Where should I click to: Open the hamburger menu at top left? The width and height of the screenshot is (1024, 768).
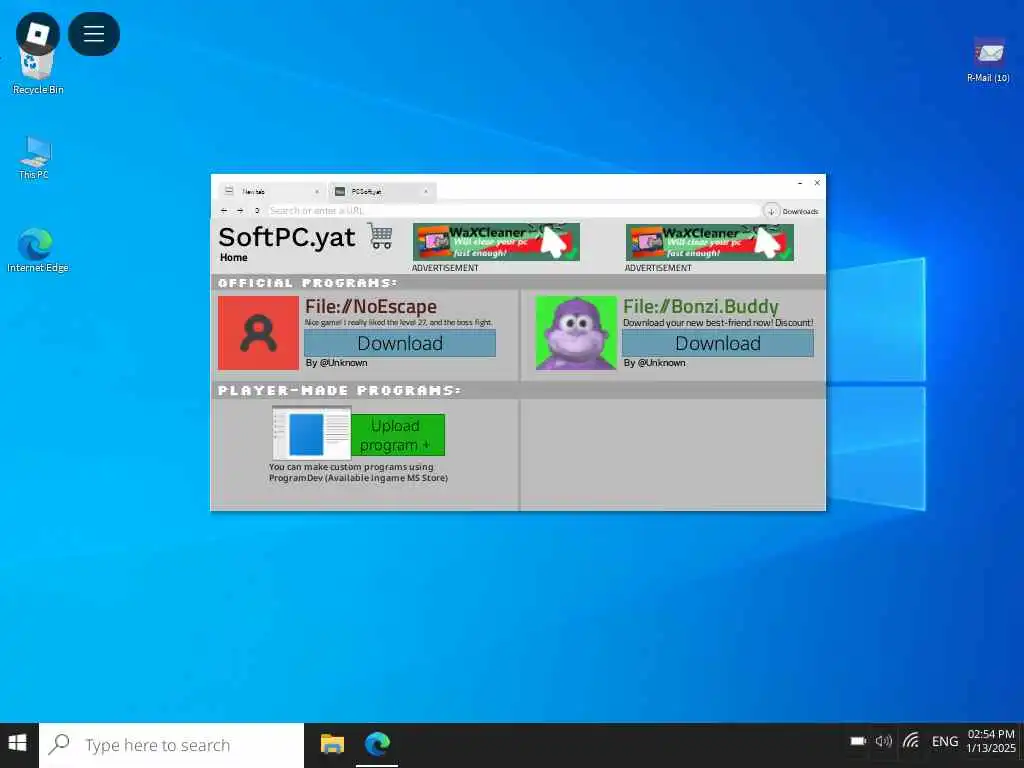click(x=94, y=33)
